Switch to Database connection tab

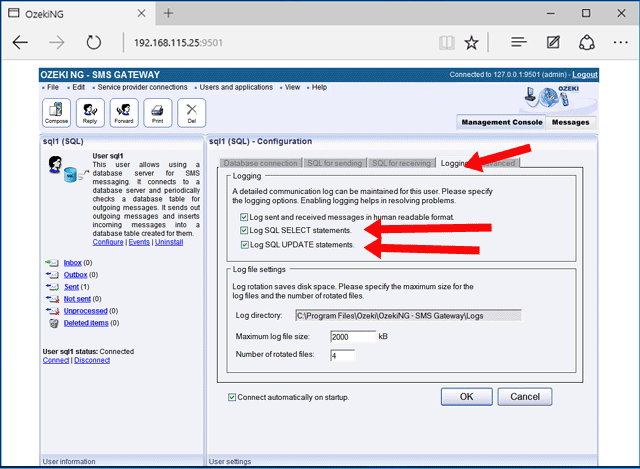(260, 163)
